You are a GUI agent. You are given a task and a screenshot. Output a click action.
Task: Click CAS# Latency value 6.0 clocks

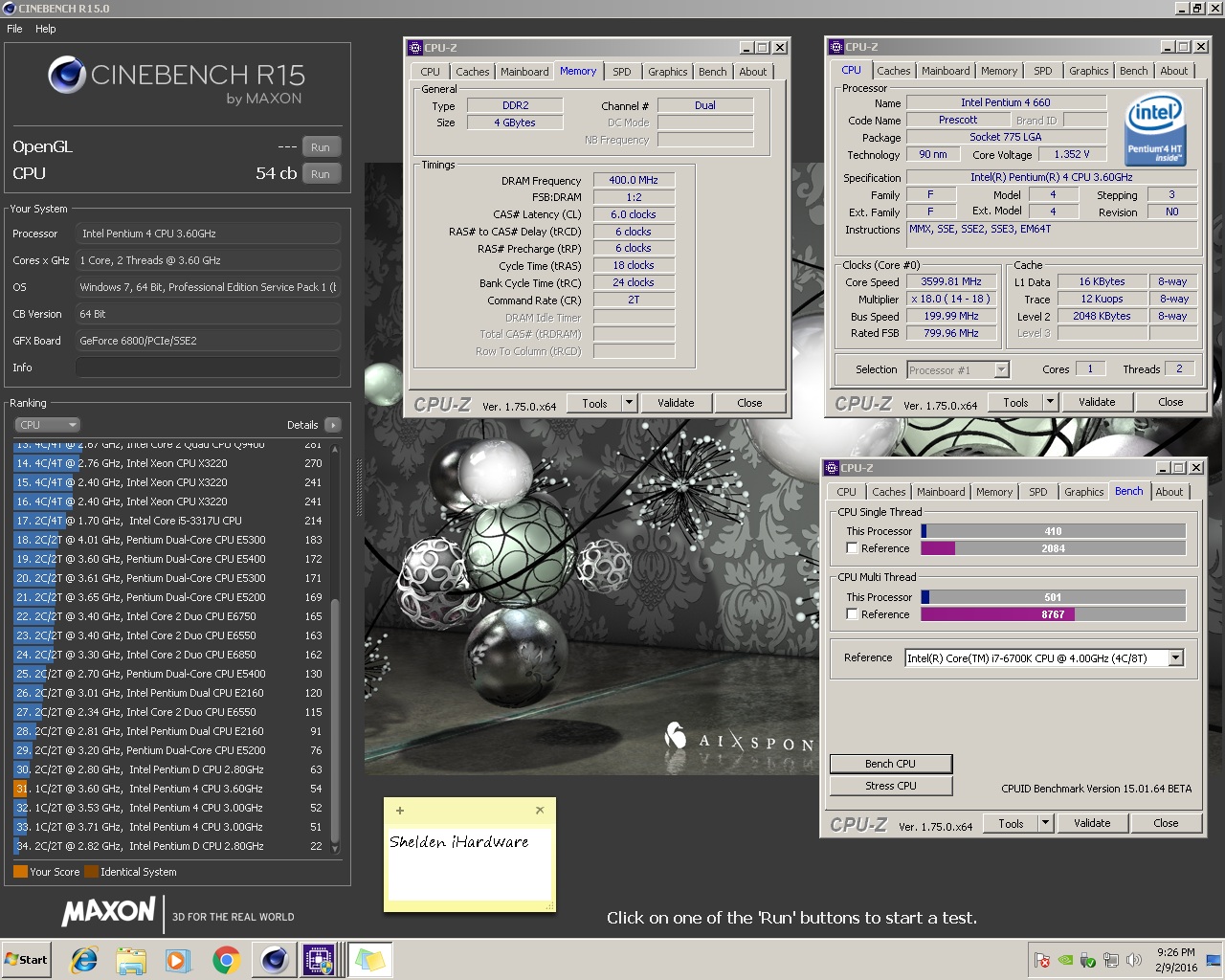pyautogui.click(x=634, y=214)
